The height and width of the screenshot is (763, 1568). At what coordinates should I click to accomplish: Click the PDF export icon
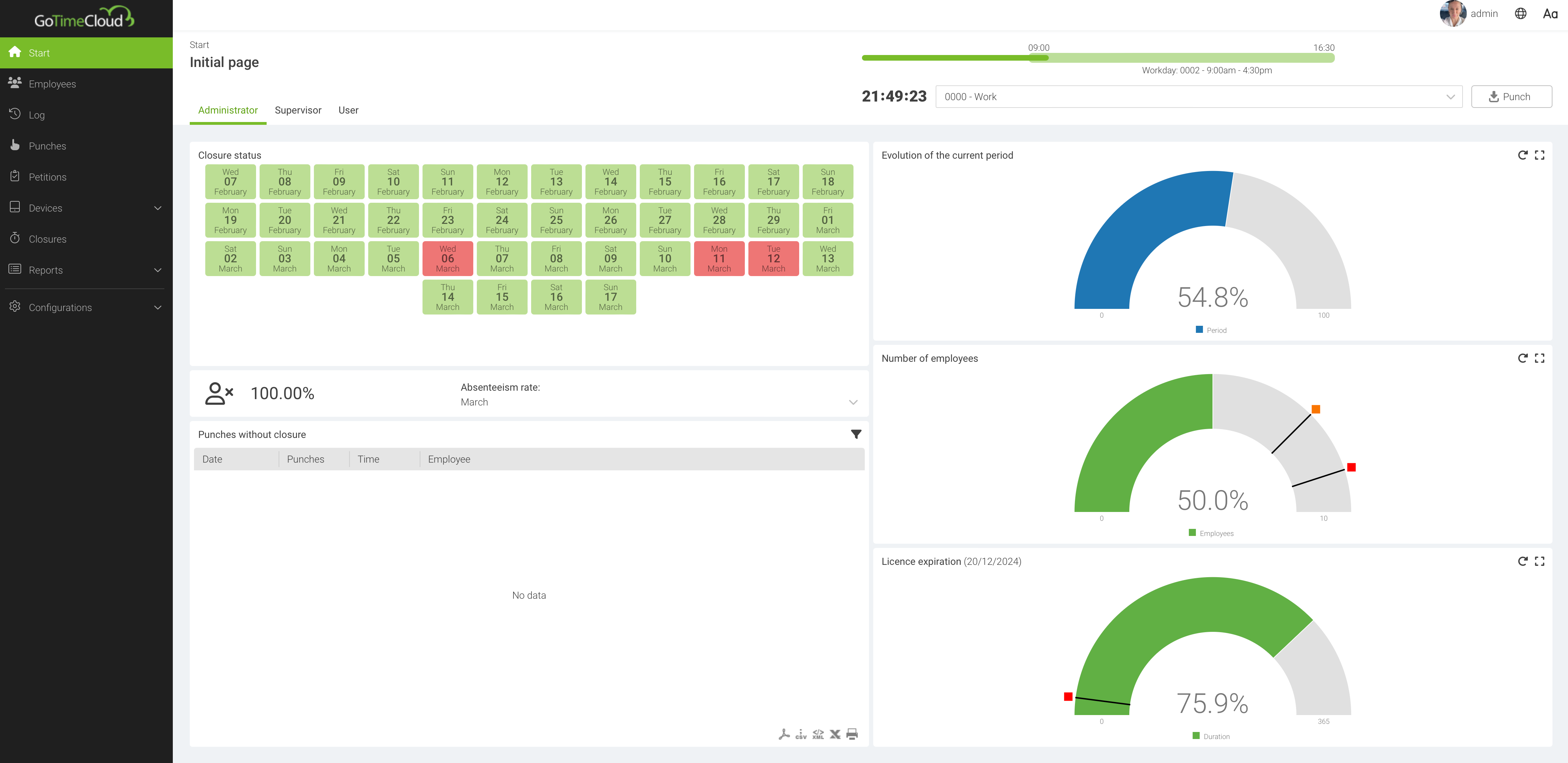pyautogui.click(x=784, y=734)
